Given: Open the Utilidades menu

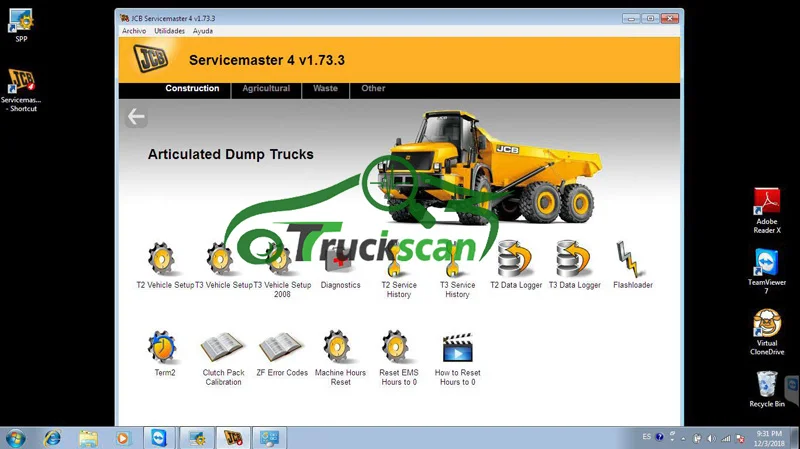Looking at the screenshot, I should (169, 31).
